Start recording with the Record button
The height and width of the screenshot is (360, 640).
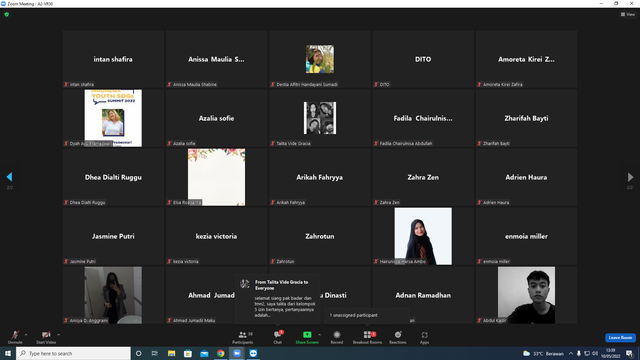coord(337,337)
